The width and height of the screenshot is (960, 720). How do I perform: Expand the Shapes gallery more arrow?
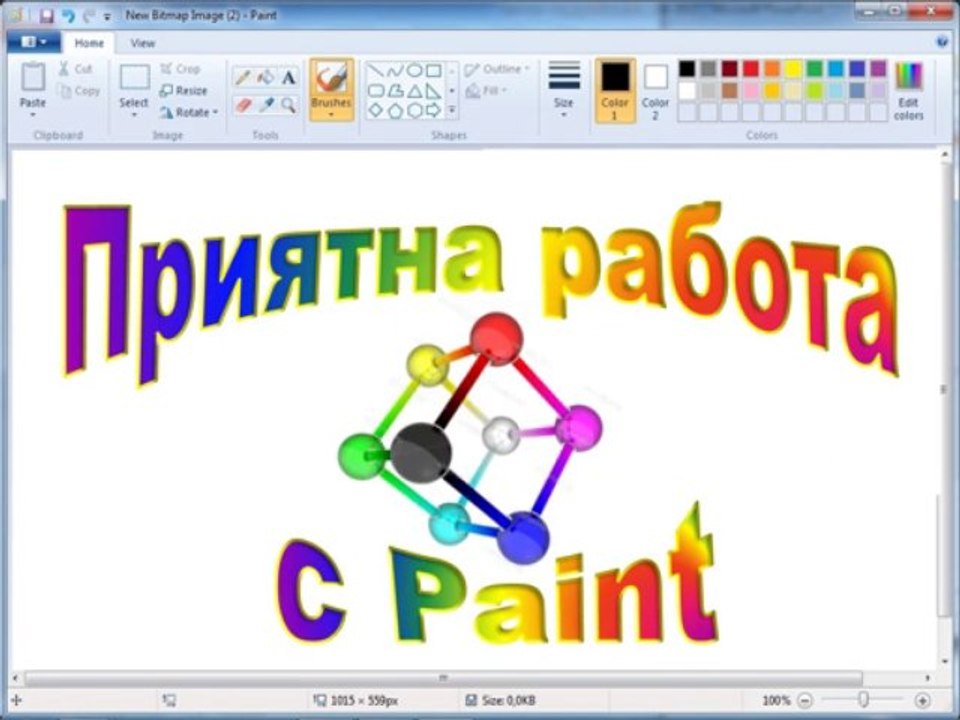(x=452, y=111)
